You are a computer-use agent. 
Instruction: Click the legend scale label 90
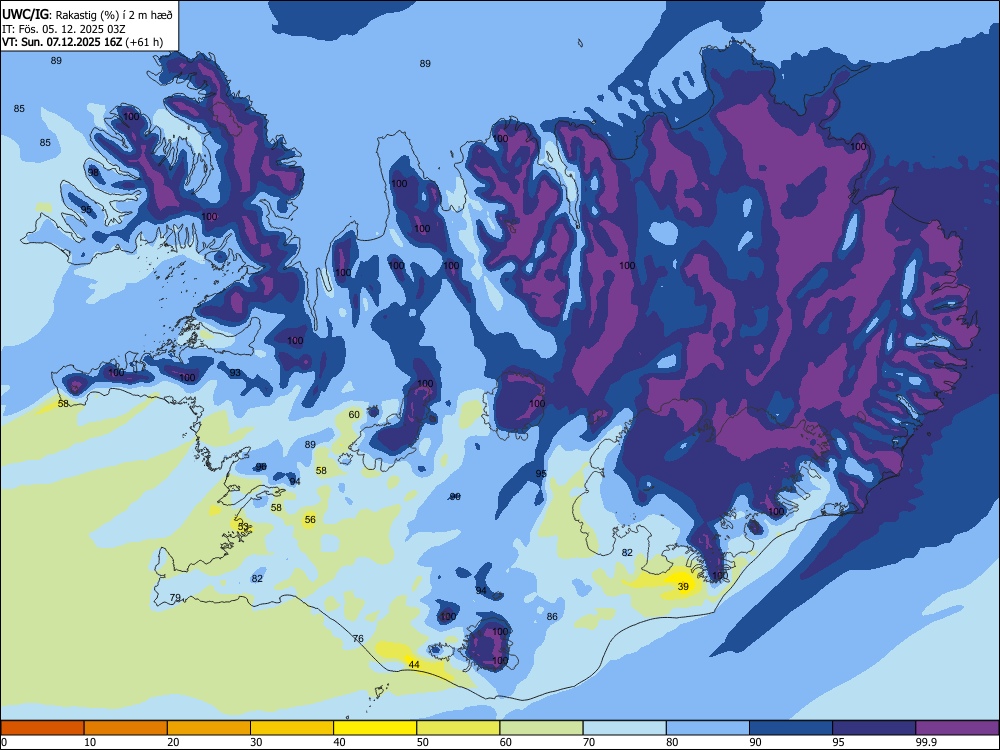click(756, 742)
